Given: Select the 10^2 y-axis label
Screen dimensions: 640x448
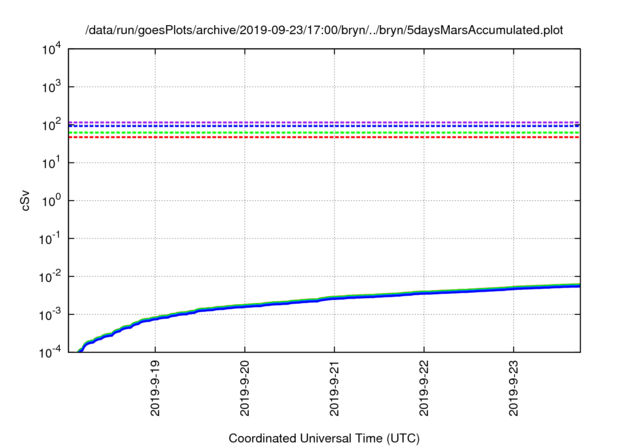Looking at the screenshot, I should pos(51,124).
